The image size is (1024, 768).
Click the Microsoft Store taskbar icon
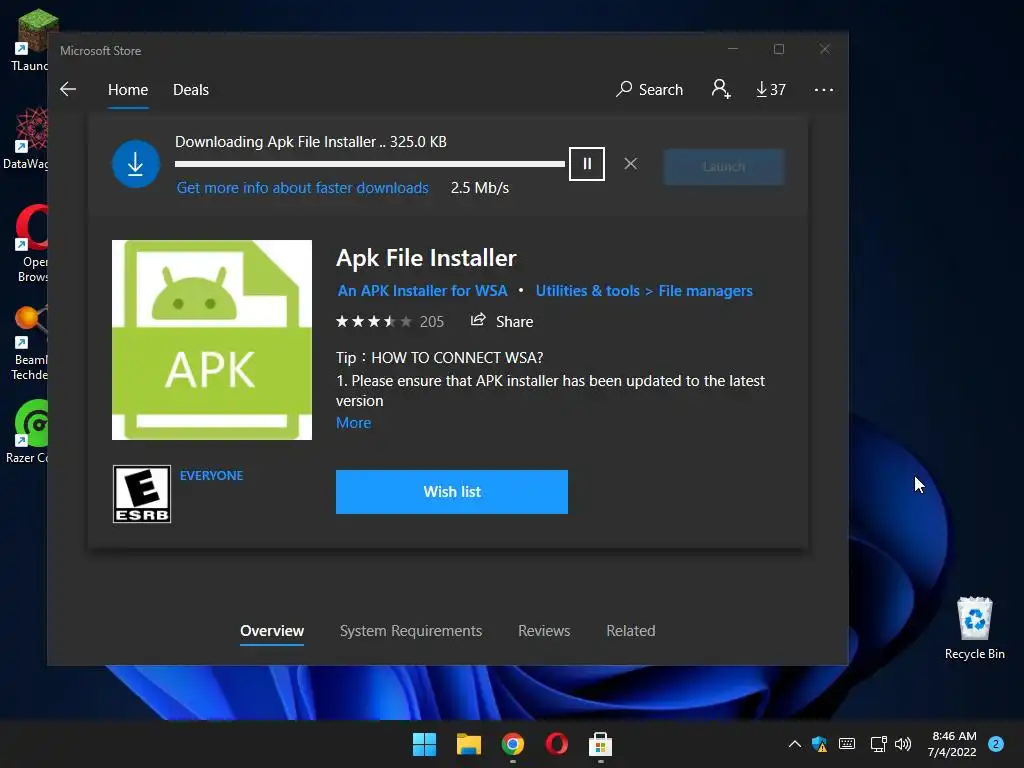[600, 744]
